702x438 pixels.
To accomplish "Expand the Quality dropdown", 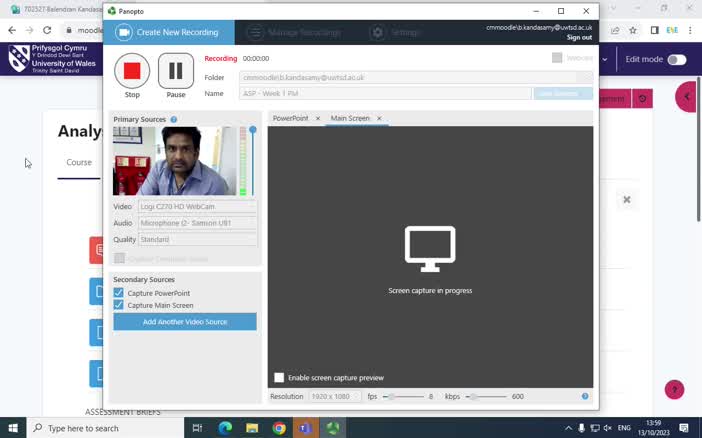I will coord(197,239).
